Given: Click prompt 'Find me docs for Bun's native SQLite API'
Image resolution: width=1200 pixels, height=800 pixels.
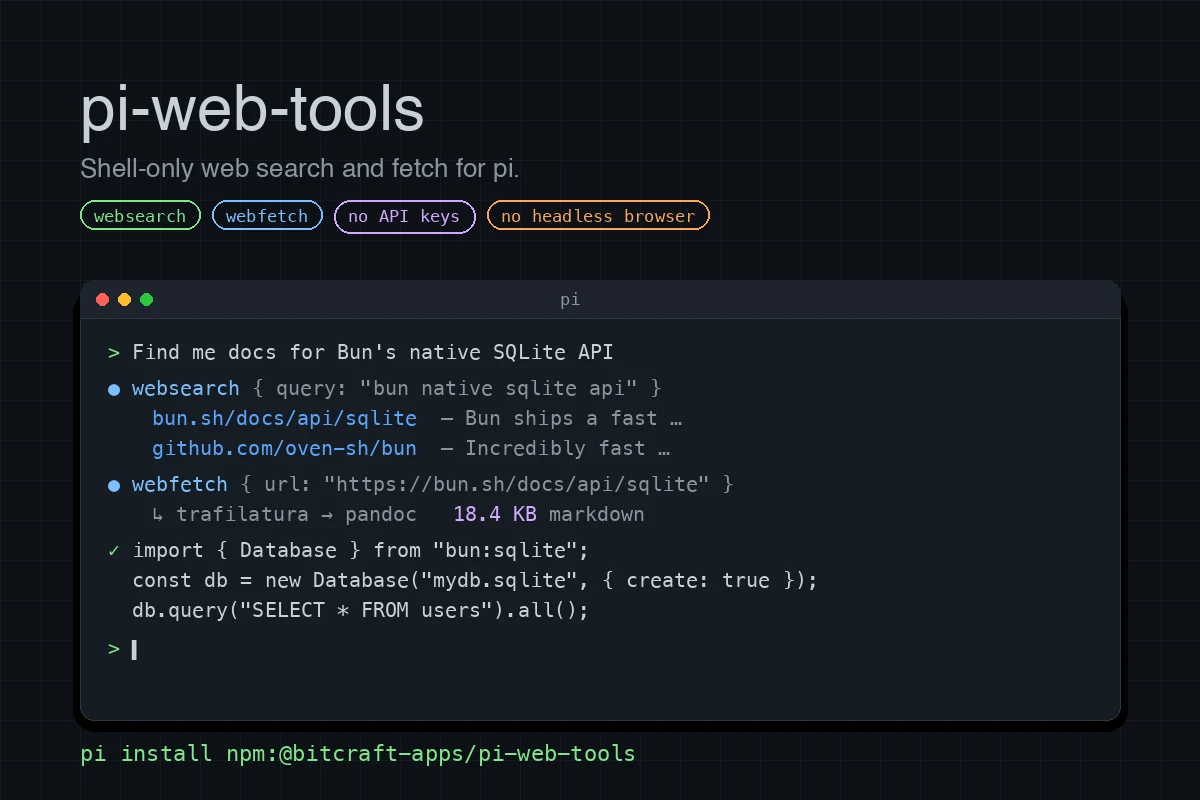Looking at the screenshot, I should (x=373, y=352).
